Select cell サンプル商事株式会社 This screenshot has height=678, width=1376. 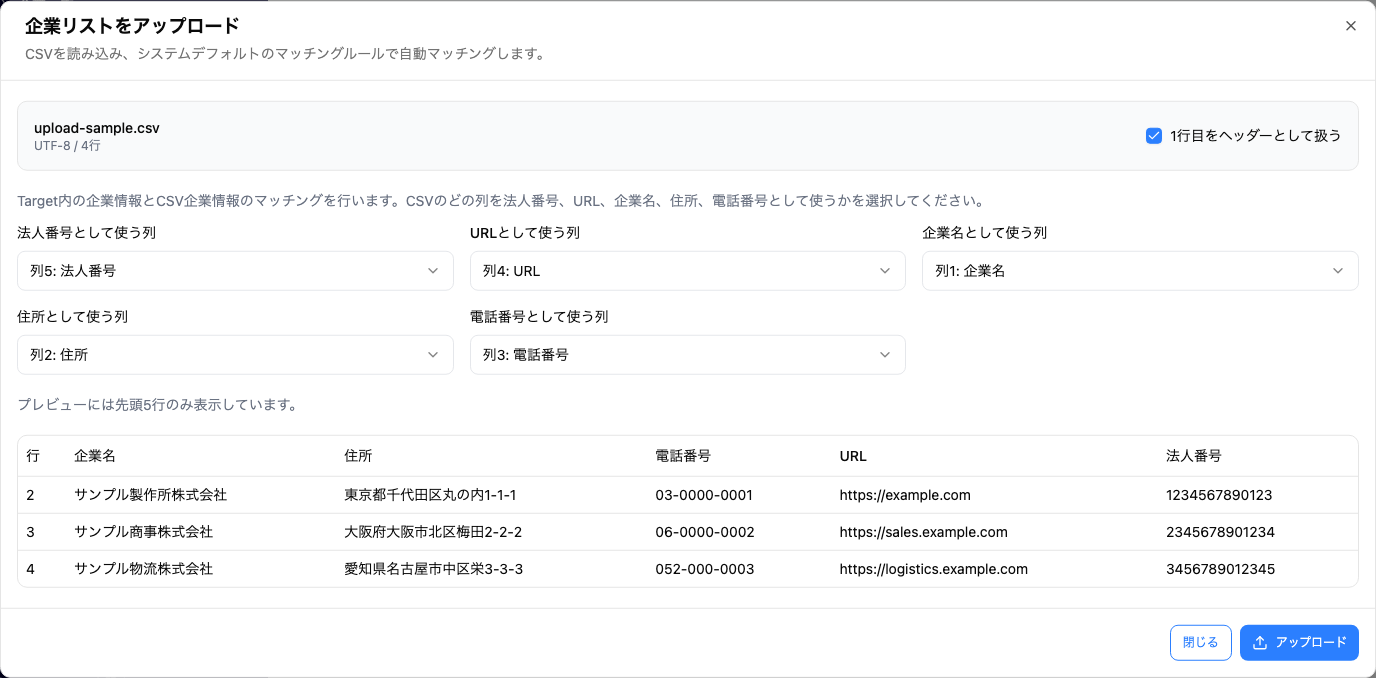click(143, 532)
